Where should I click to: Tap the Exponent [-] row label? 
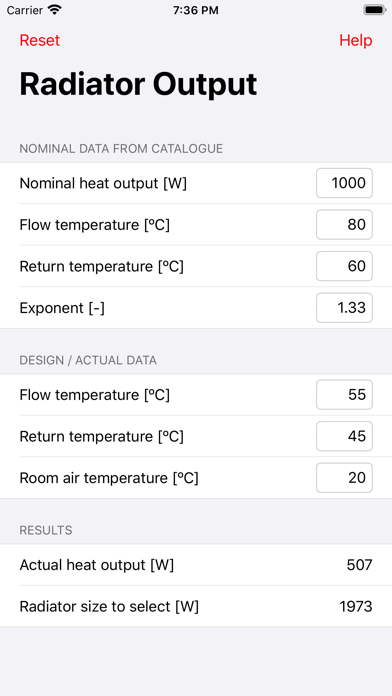62,308
